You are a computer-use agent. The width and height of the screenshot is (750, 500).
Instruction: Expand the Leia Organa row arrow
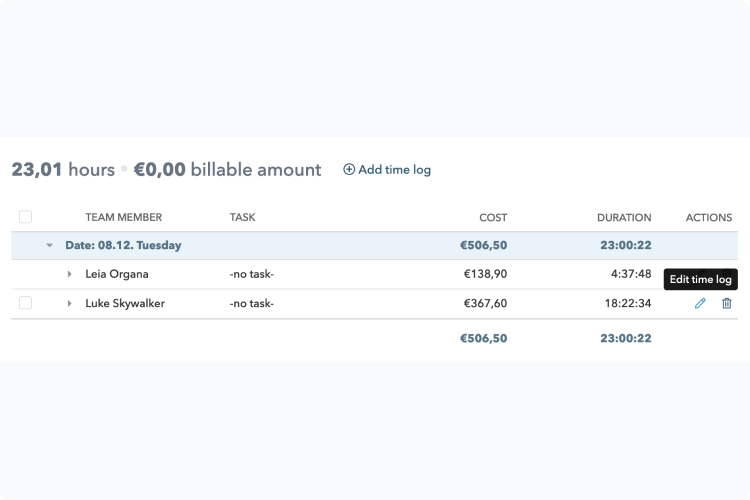click(69, 274)
